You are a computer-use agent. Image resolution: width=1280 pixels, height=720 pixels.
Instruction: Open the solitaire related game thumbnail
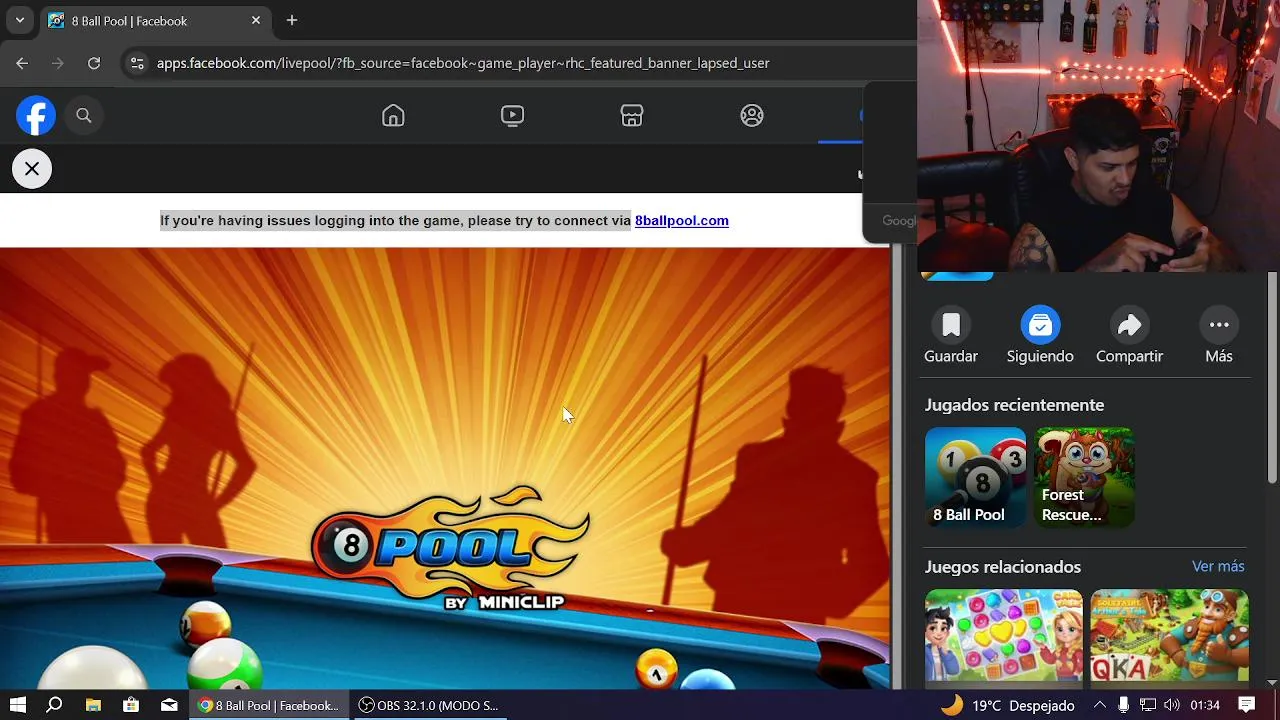(x=1169, y=636)
